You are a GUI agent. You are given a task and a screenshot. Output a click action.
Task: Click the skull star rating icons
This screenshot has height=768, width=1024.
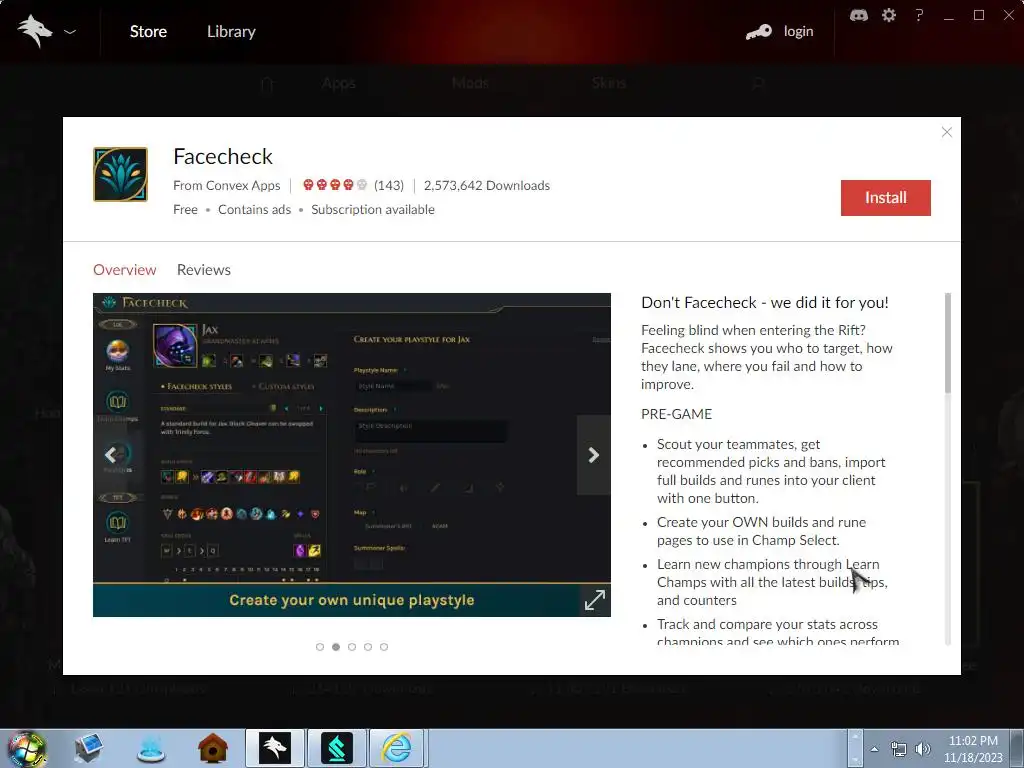tap(335, 185)
